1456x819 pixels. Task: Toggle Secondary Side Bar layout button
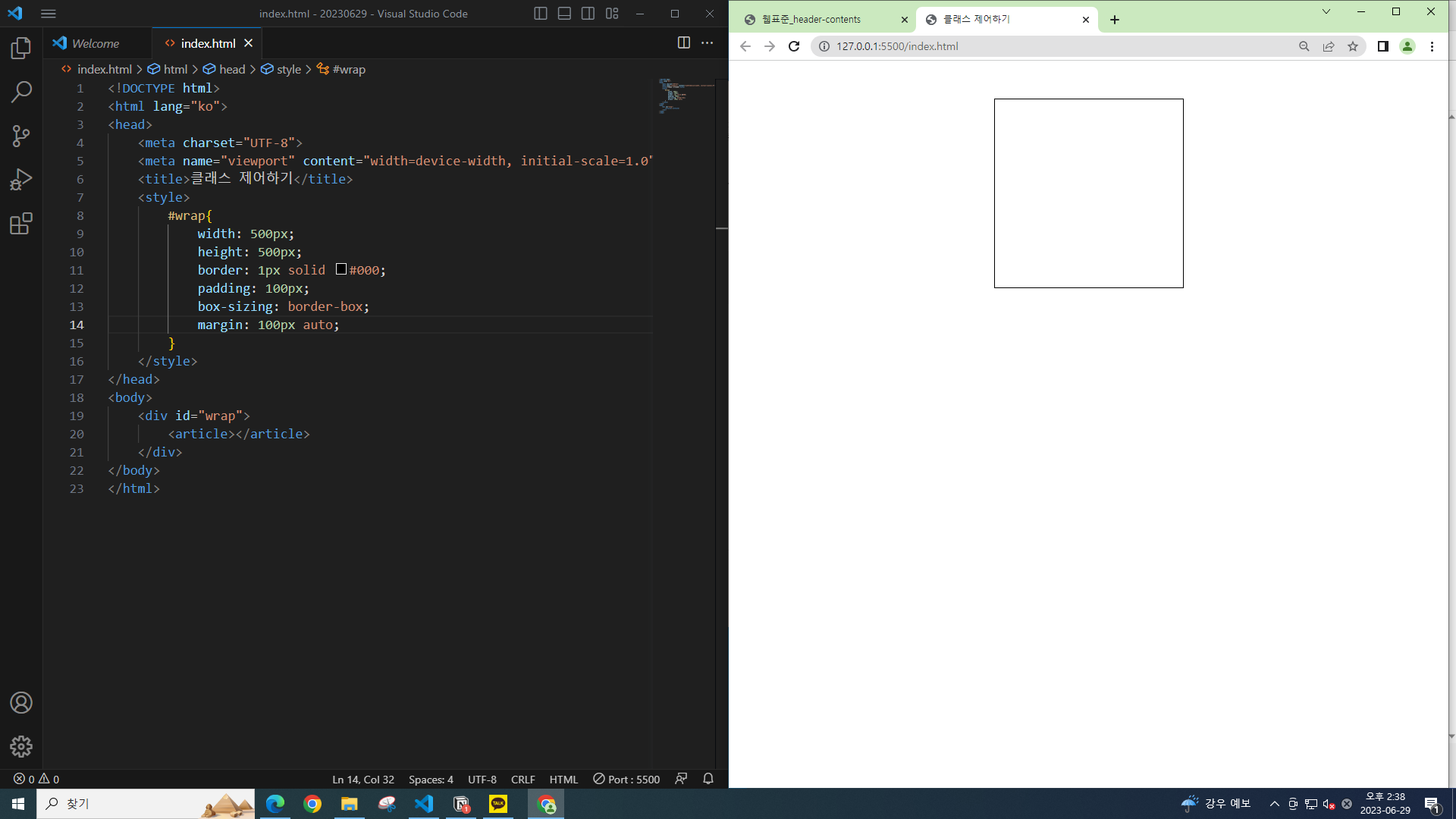click(x=588, y=14)
